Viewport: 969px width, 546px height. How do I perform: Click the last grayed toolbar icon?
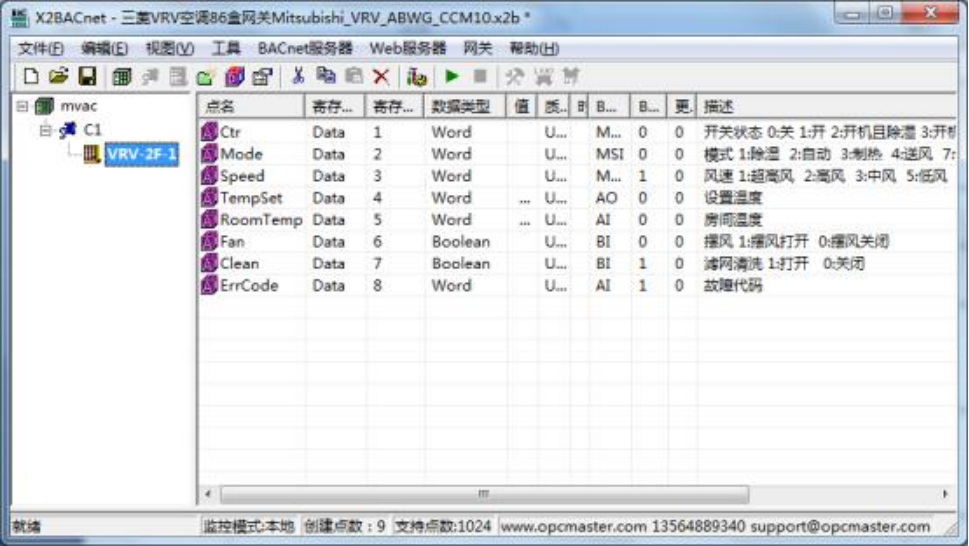pos(570,77)
